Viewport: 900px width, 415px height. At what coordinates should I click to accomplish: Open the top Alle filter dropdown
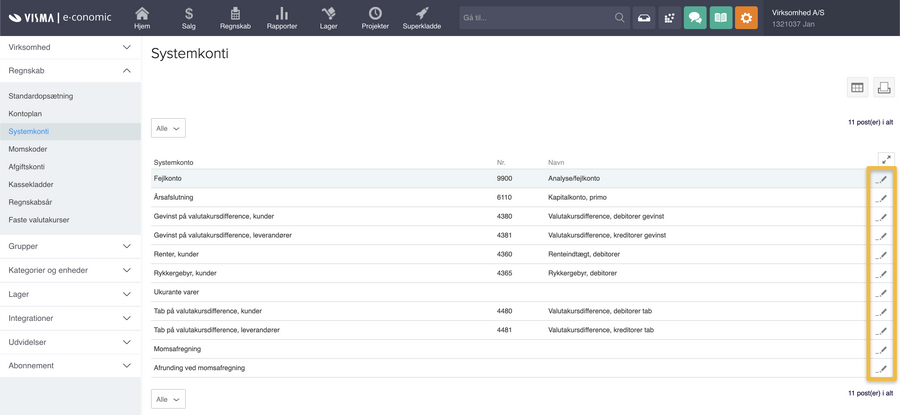(x=168, y=129)
